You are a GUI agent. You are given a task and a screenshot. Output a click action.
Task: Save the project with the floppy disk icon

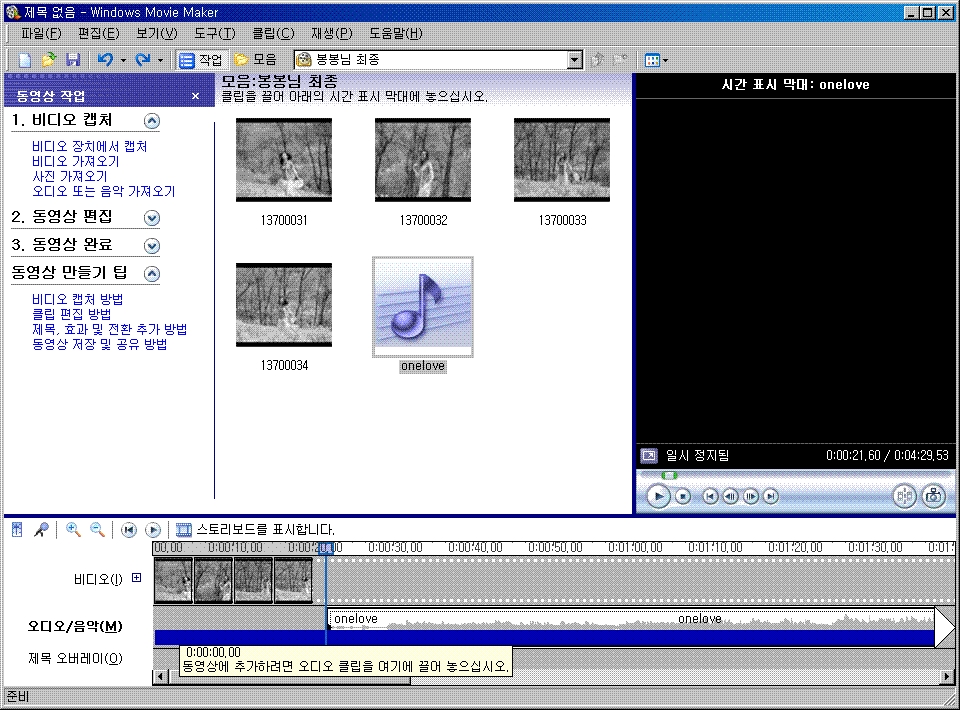[73, 59]
